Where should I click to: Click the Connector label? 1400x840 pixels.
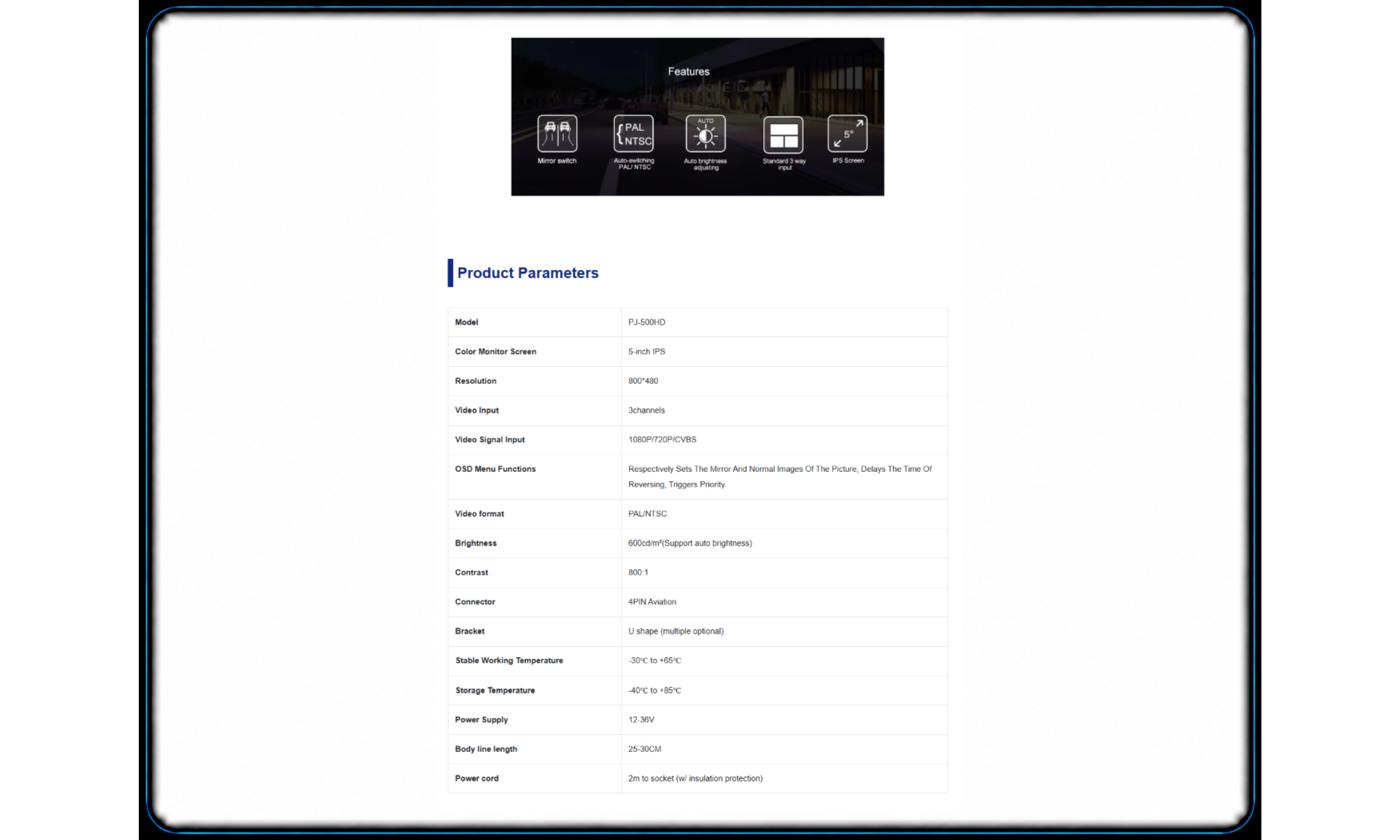pyautogui.click(x=475, y=602)
